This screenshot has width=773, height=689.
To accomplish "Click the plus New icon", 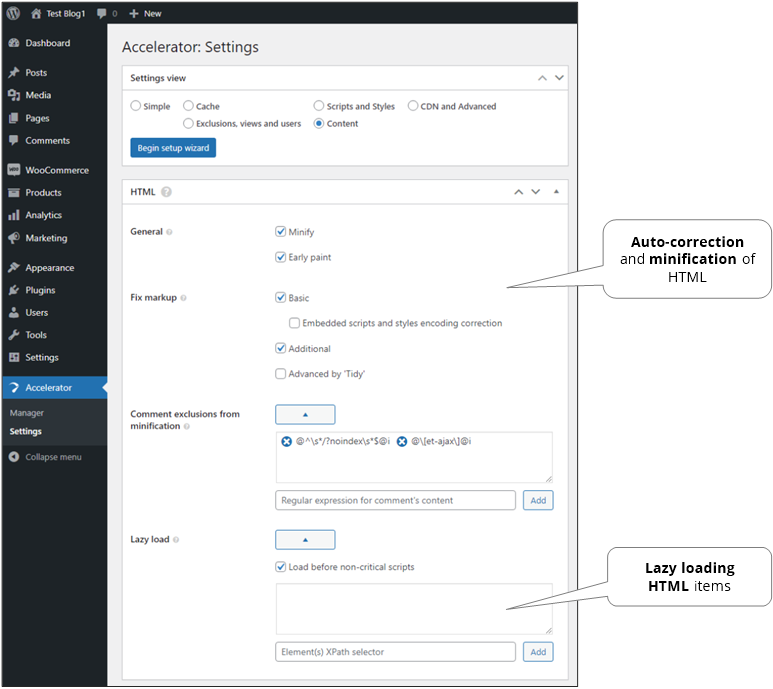I will coord(134,14).
